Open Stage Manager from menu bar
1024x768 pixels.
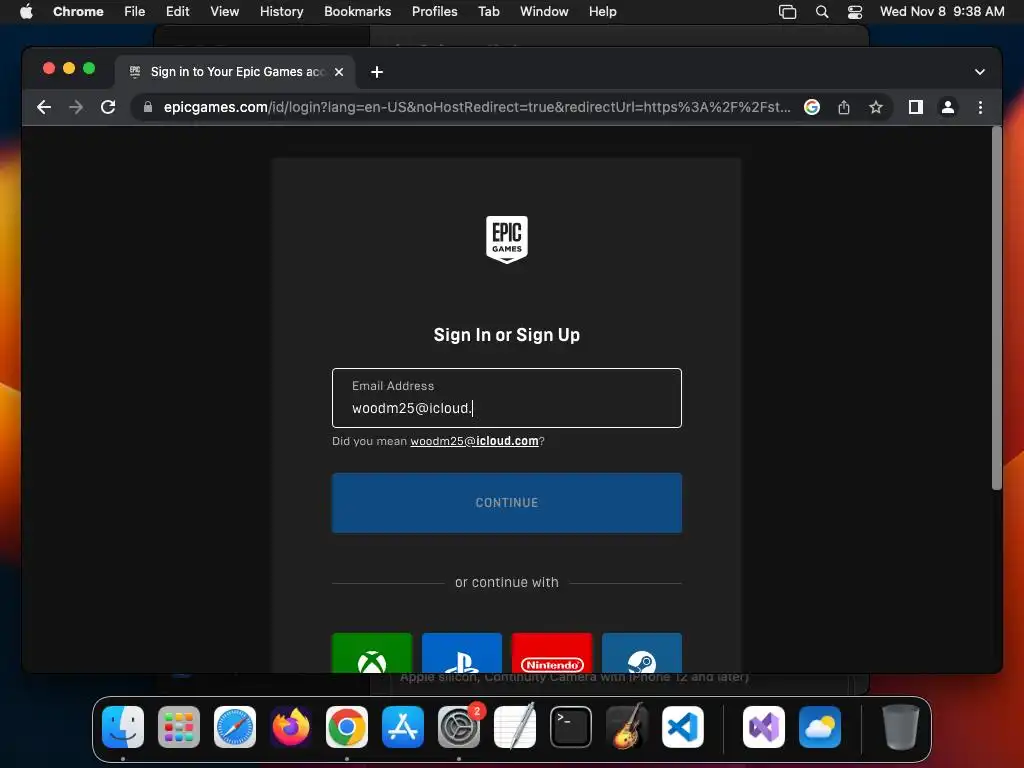[x=788, y=12]
